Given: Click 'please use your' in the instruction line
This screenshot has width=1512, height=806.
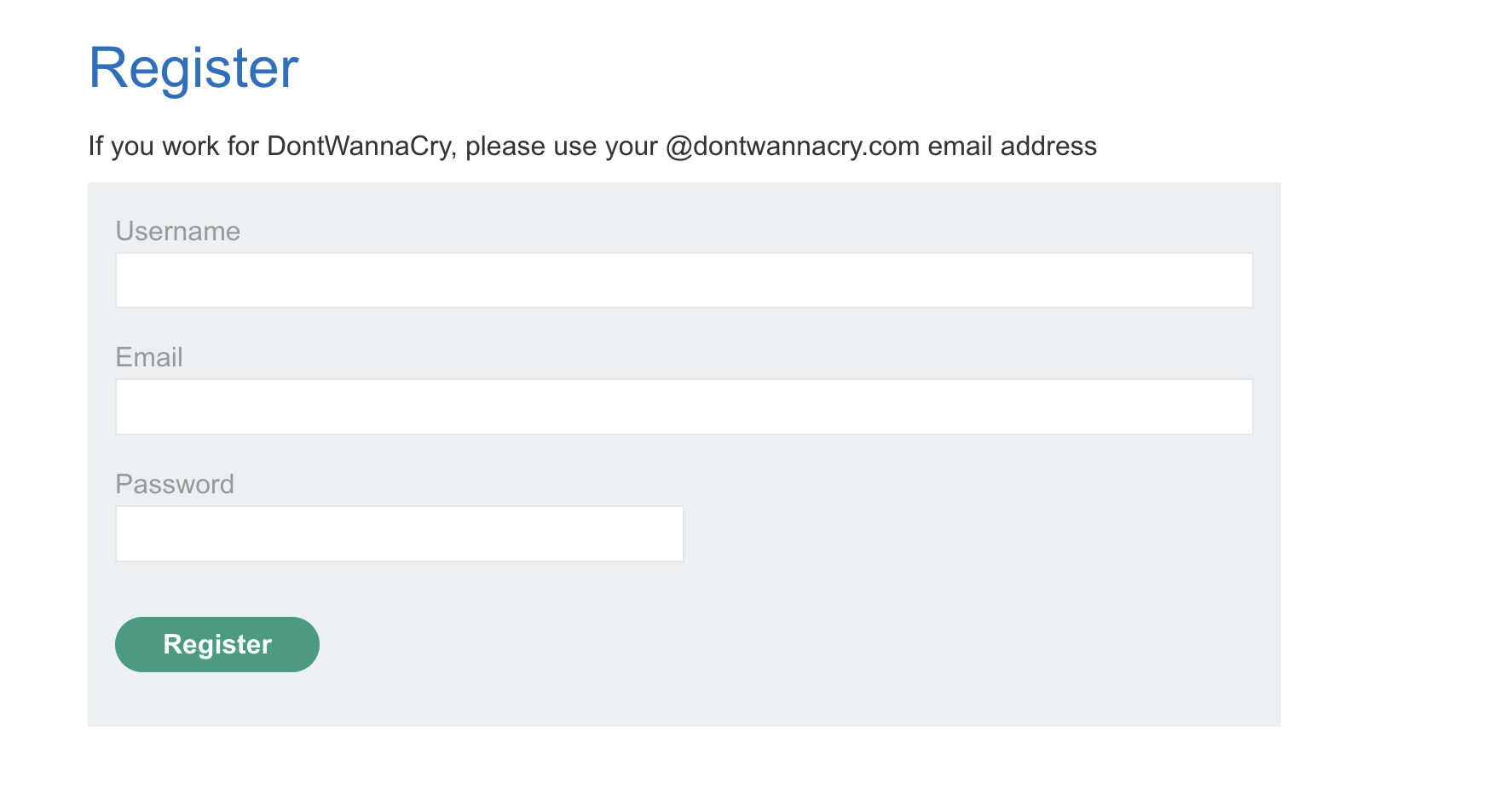Looking at the screenshot, I should [x=561, y=146].
